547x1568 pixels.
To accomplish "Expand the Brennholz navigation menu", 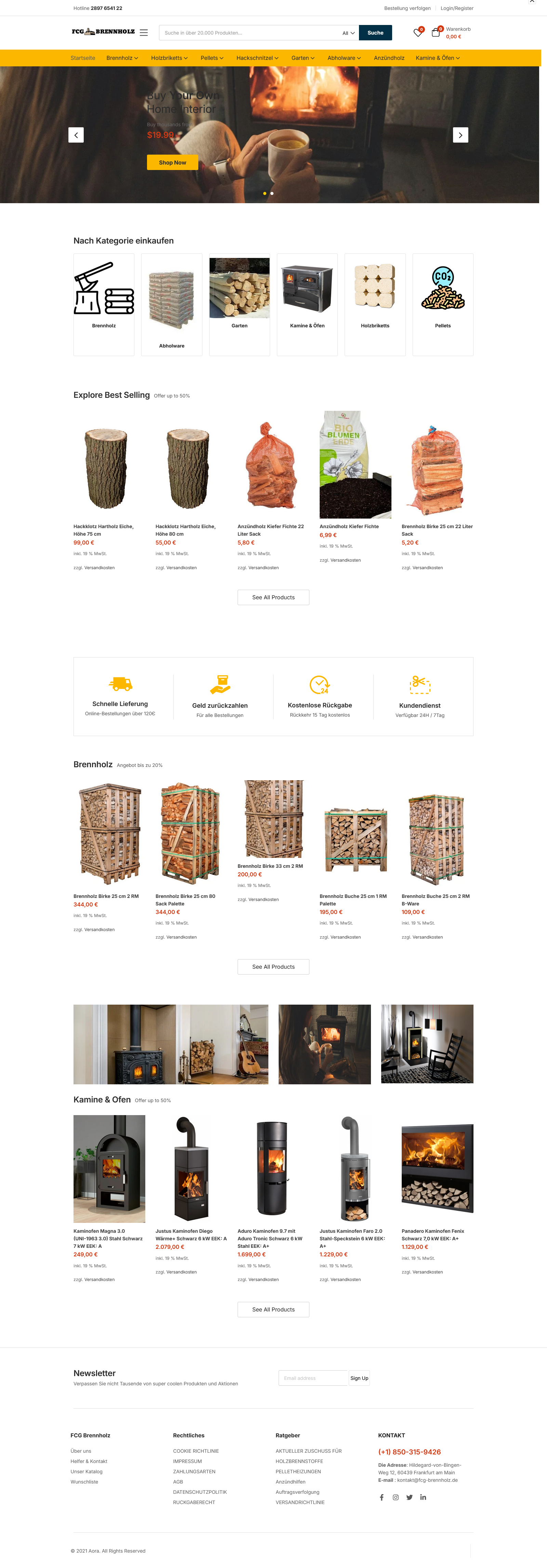I will [122, 58].
